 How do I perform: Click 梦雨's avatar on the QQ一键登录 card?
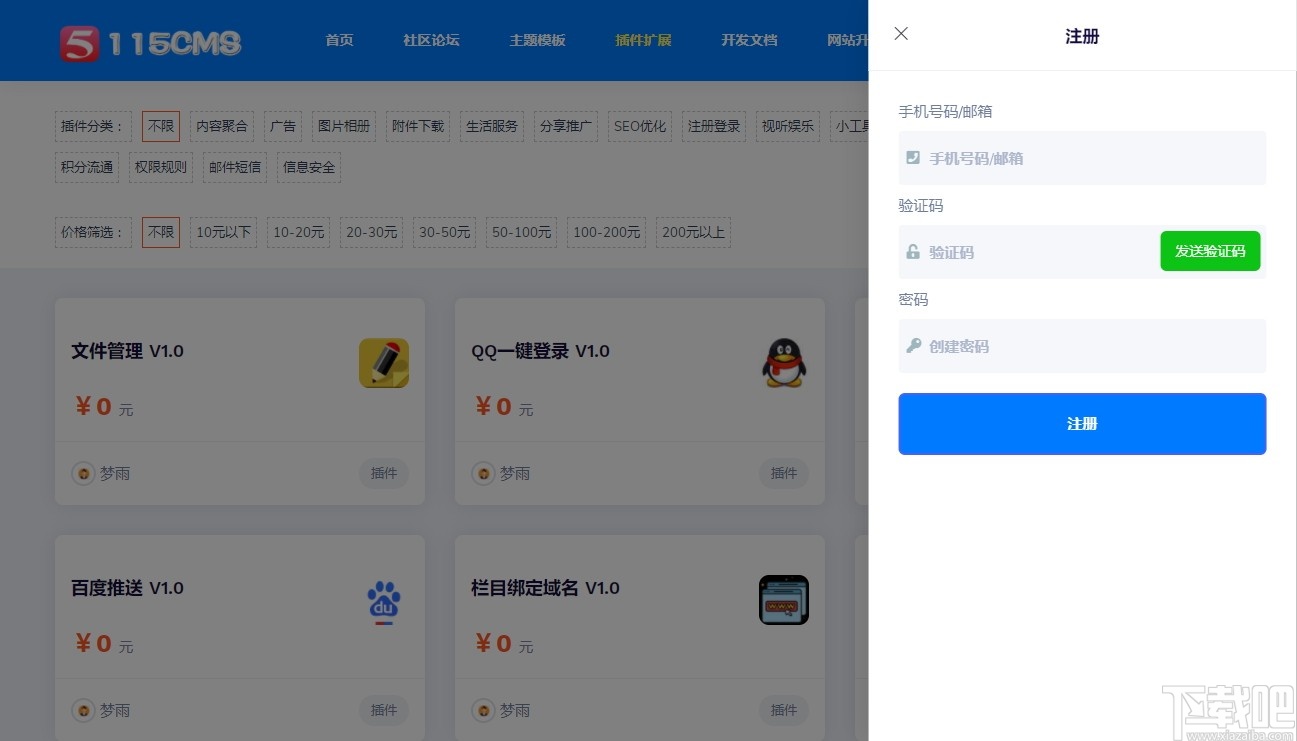[483, 473]
